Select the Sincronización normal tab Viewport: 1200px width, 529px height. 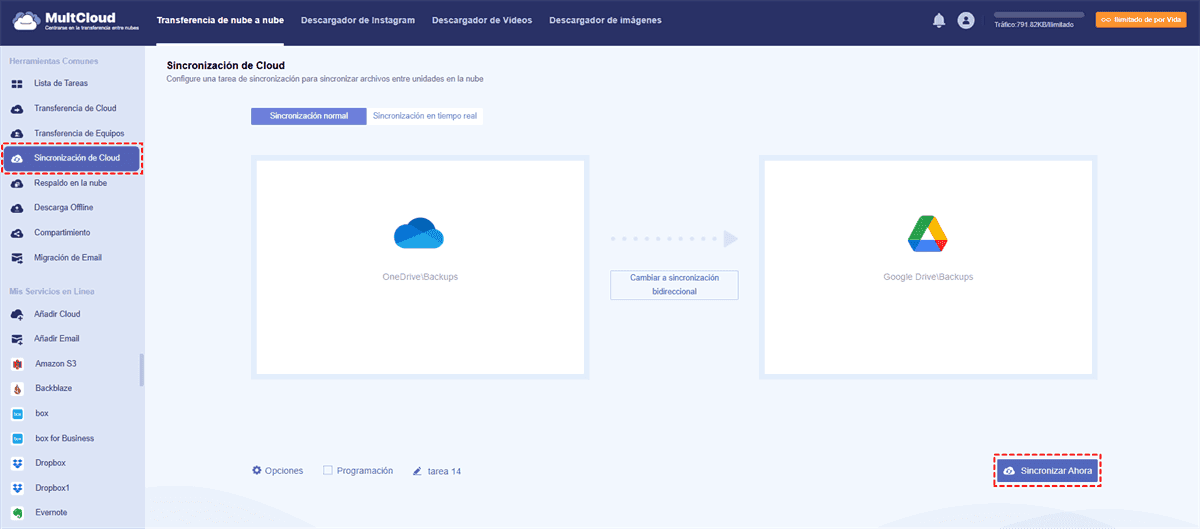pos(309,116)
